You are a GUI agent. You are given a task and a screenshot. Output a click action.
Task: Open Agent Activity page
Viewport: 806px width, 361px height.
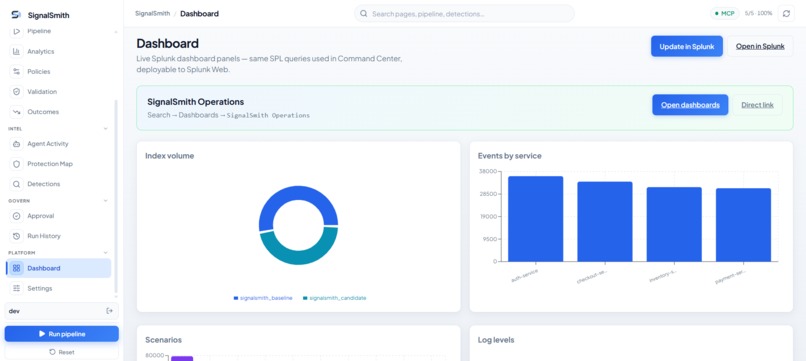click(60, 144)
